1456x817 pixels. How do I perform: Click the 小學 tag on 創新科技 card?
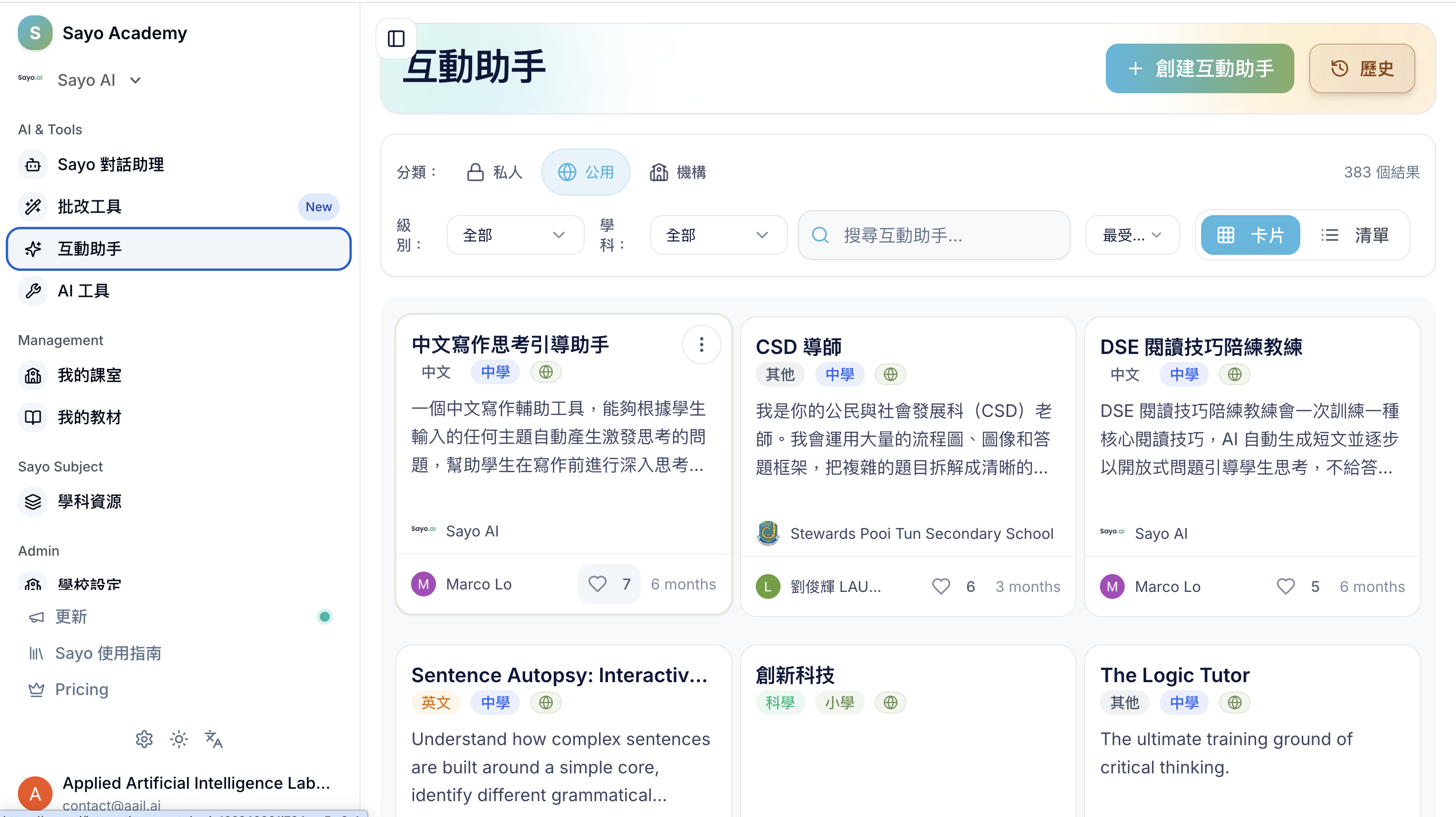840,702
